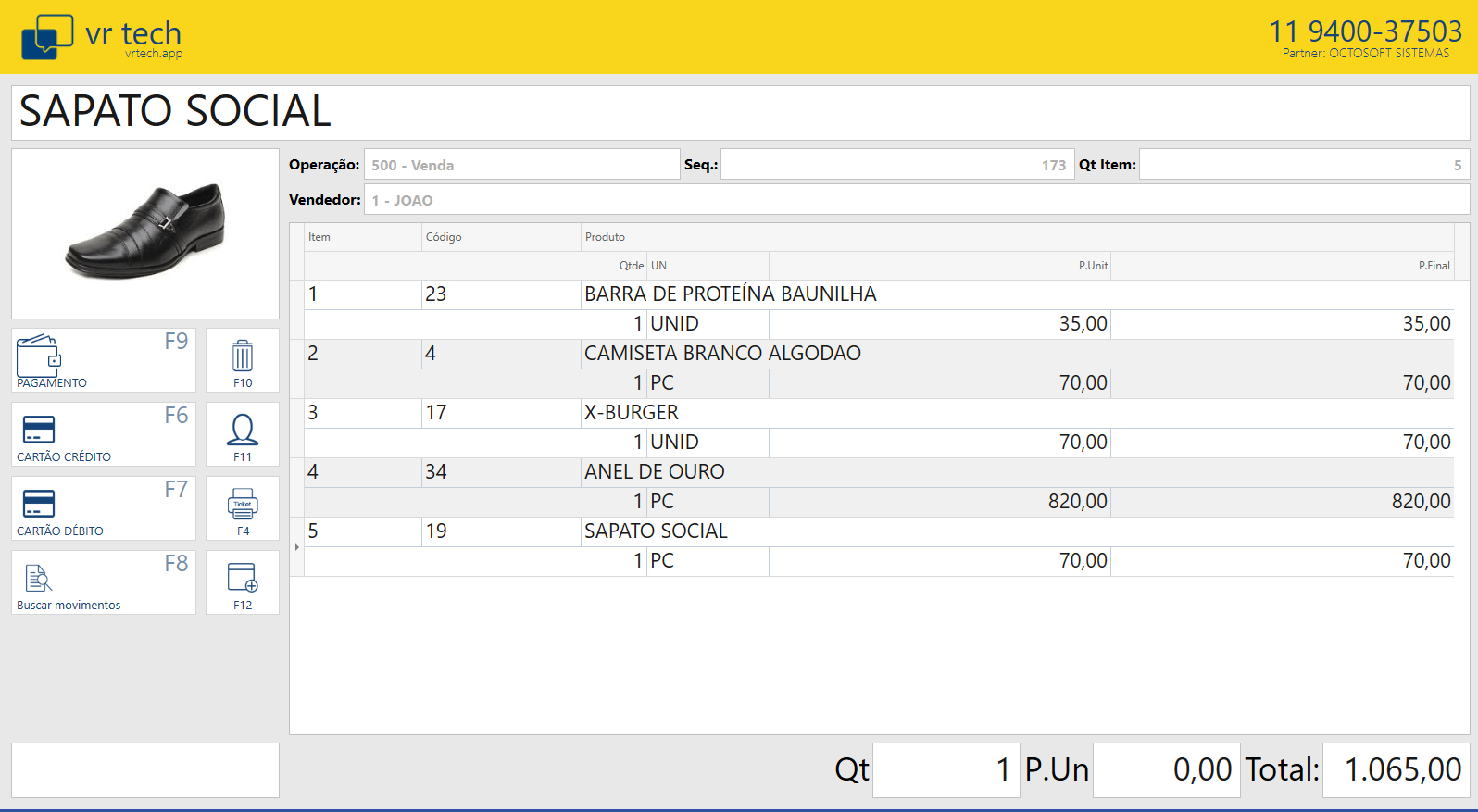
Task: Click the Qt quantity input field
Action: click(946, 769)
